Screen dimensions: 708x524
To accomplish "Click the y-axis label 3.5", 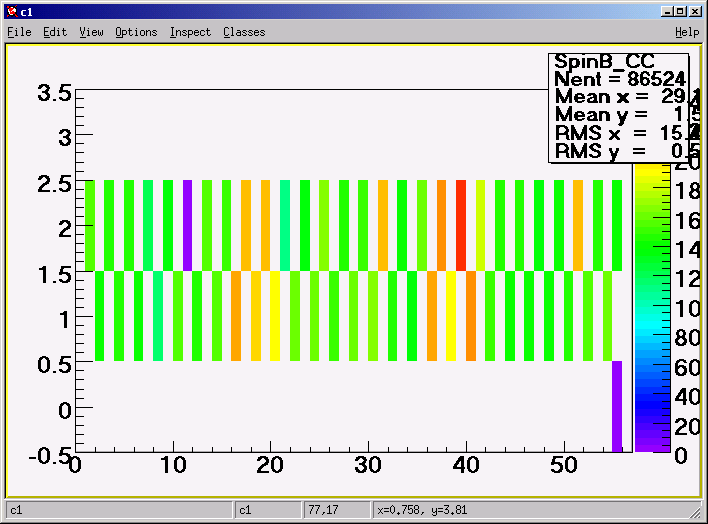I will [54, 94].
